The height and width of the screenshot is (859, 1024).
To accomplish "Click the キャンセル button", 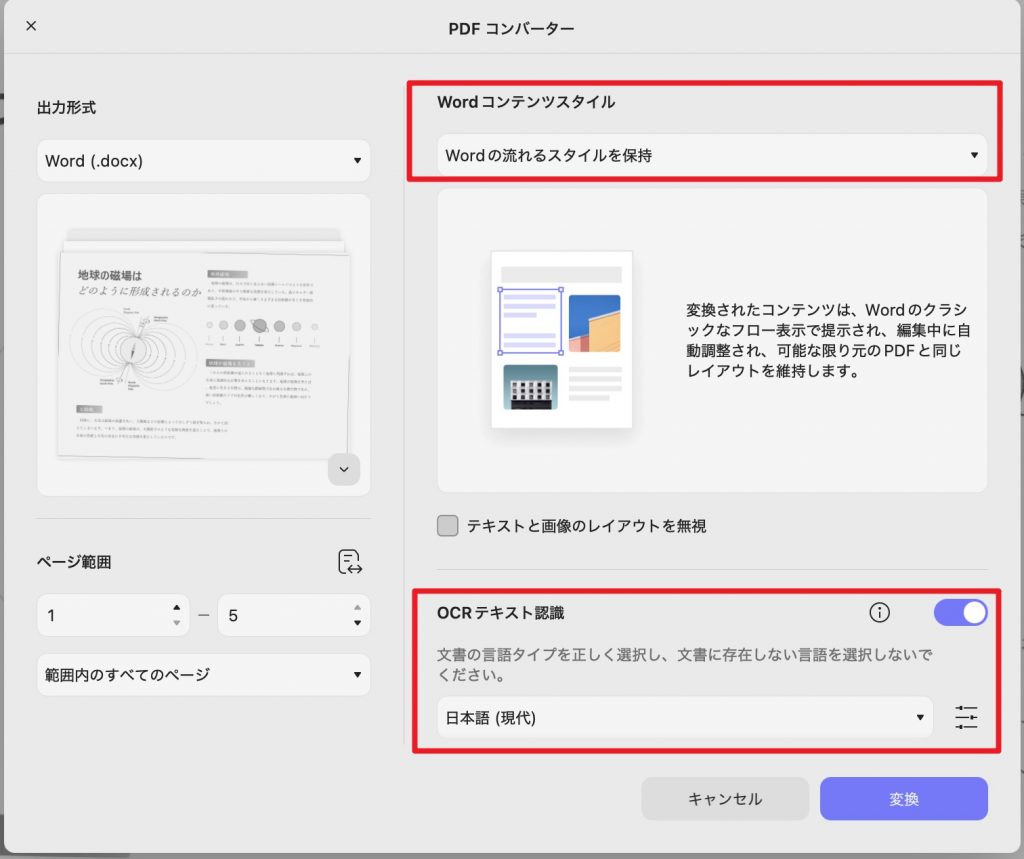I will (725, 798).
